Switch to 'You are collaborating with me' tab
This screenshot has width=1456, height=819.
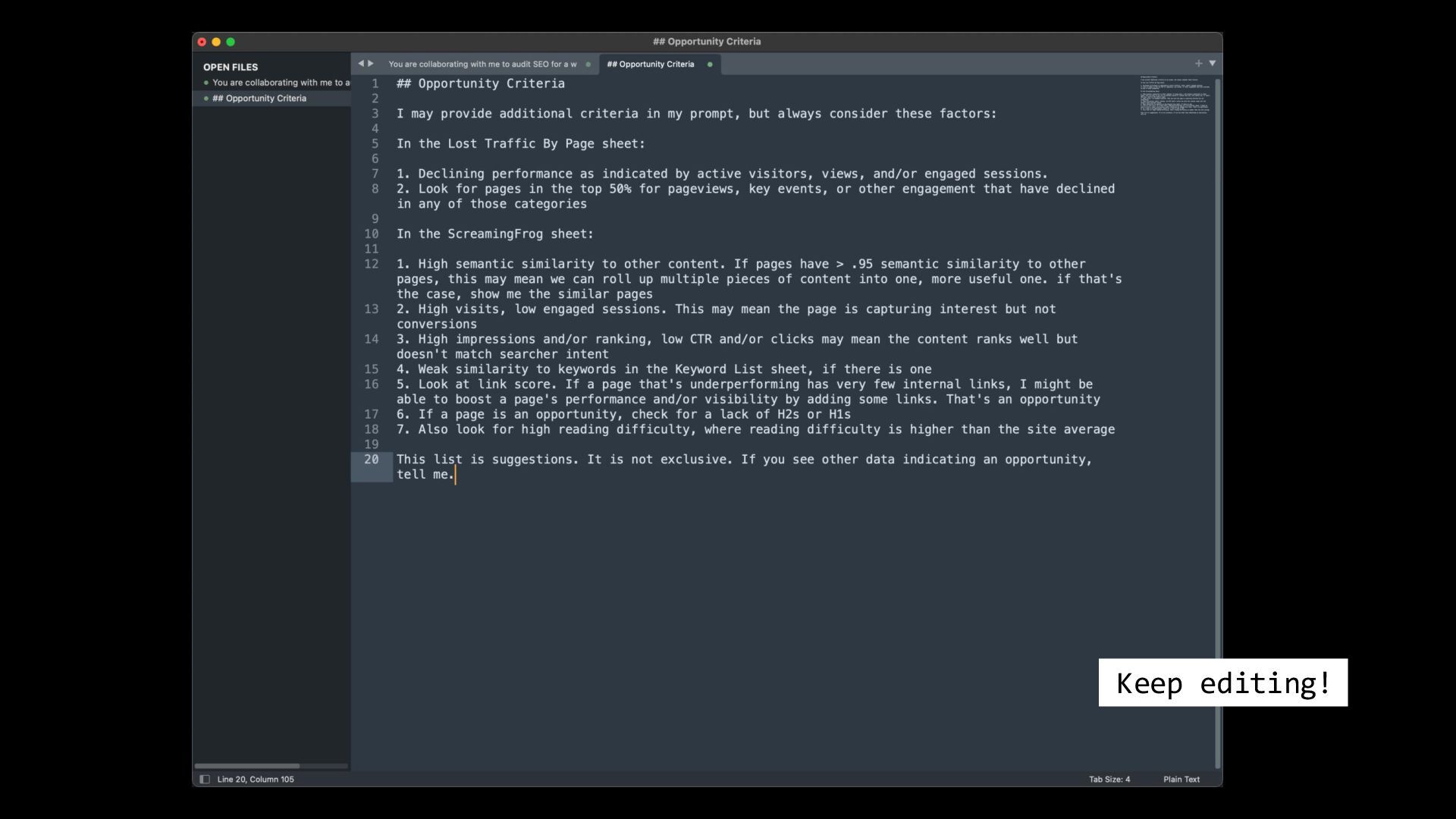tap(482, 64)
